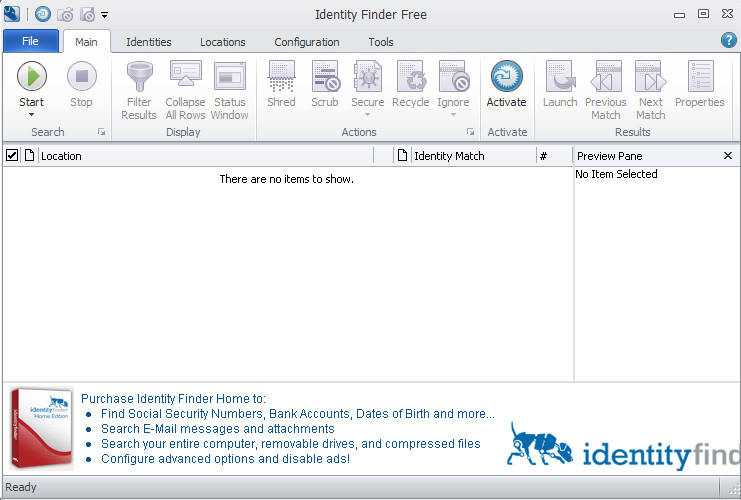
Task: Click the Identity Finder Home Edition box image
Action: [x=42, y=429]
